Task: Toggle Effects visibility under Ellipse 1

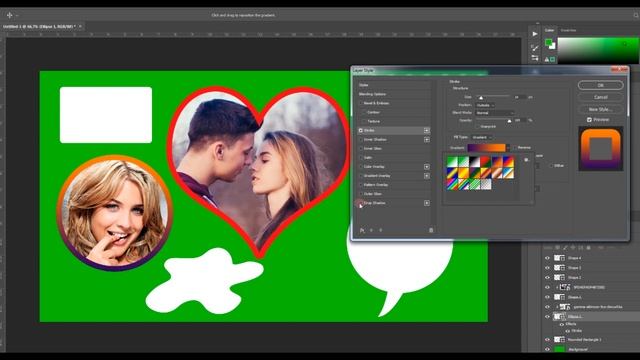Action: click(x=562, y=324)
